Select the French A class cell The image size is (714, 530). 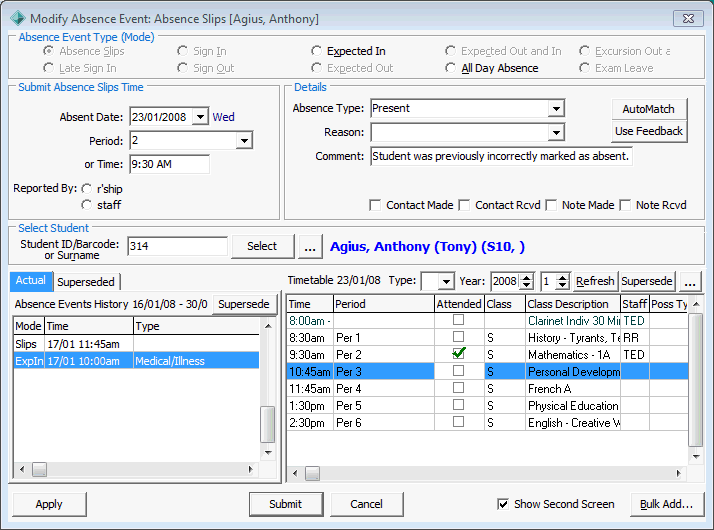click(573, 389)
